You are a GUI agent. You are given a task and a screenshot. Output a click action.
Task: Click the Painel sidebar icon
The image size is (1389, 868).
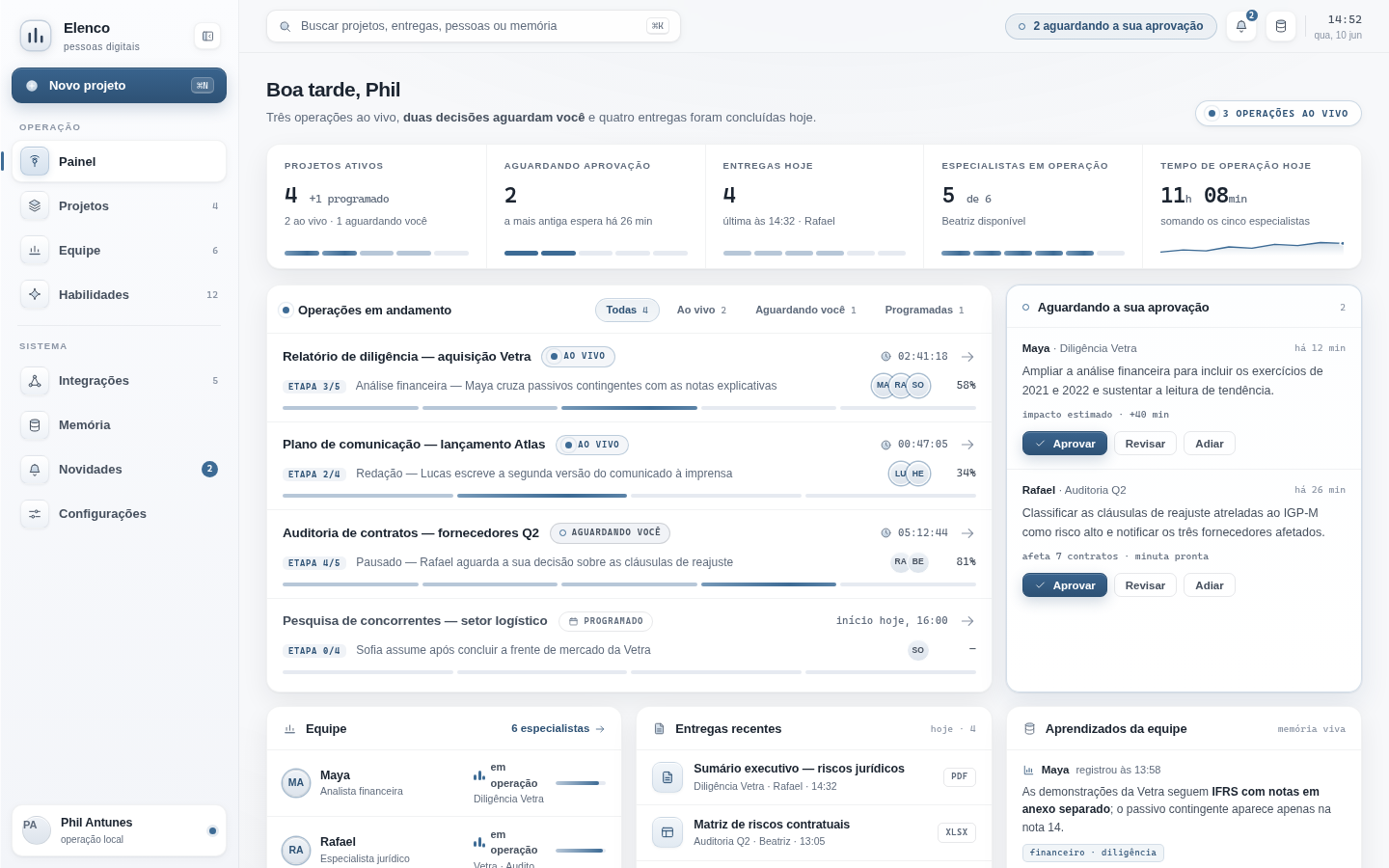pyautogui.click(x=35, y=161)
